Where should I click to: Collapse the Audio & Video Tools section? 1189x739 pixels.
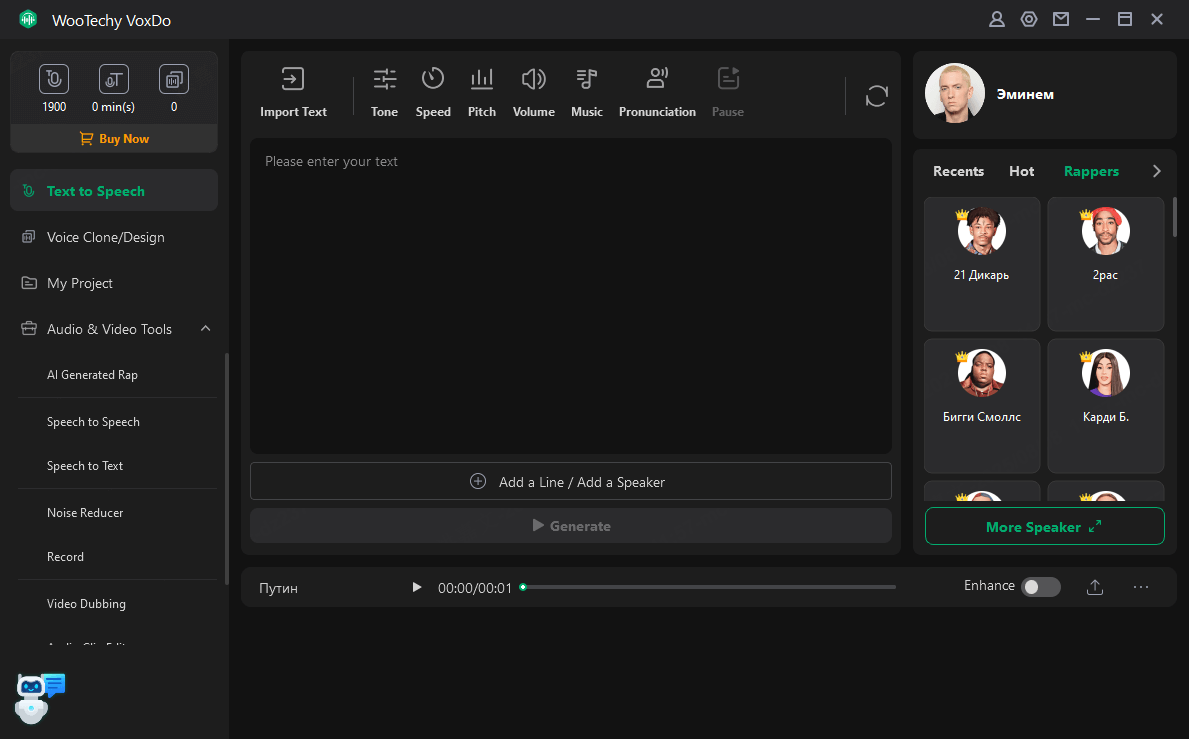[x=205, y=328]
